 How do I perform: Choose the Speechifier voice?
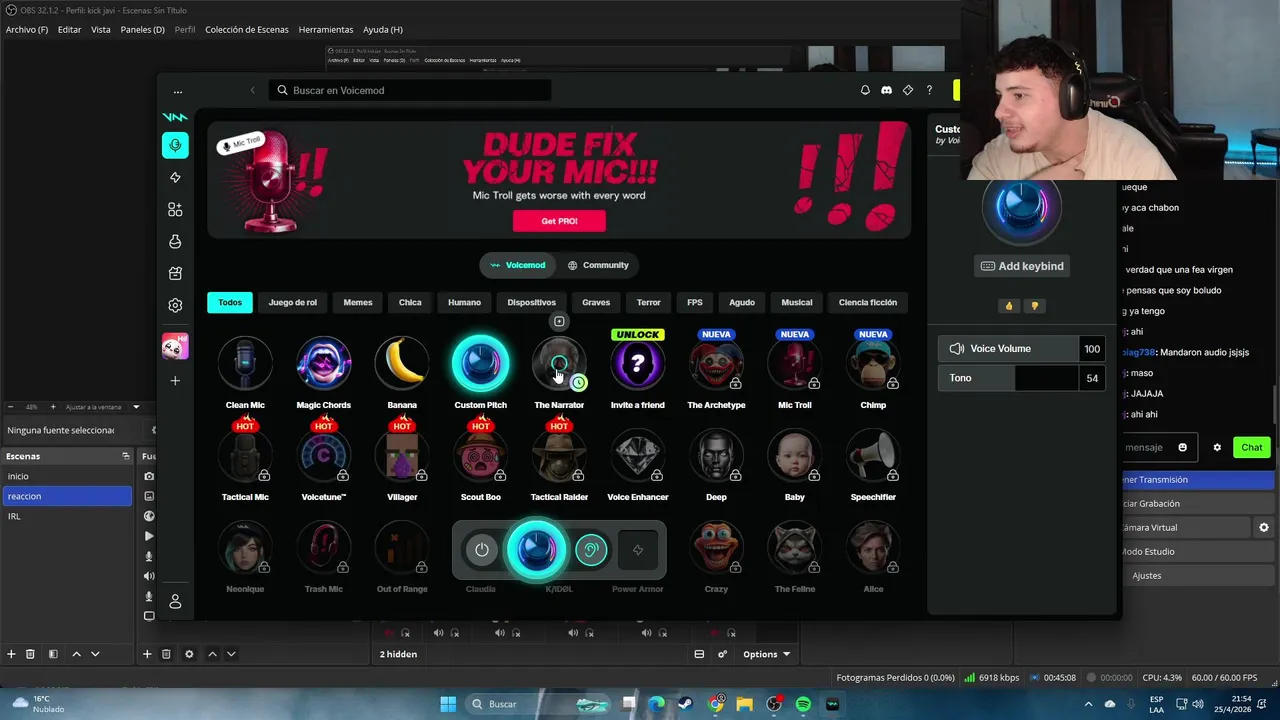873,455
